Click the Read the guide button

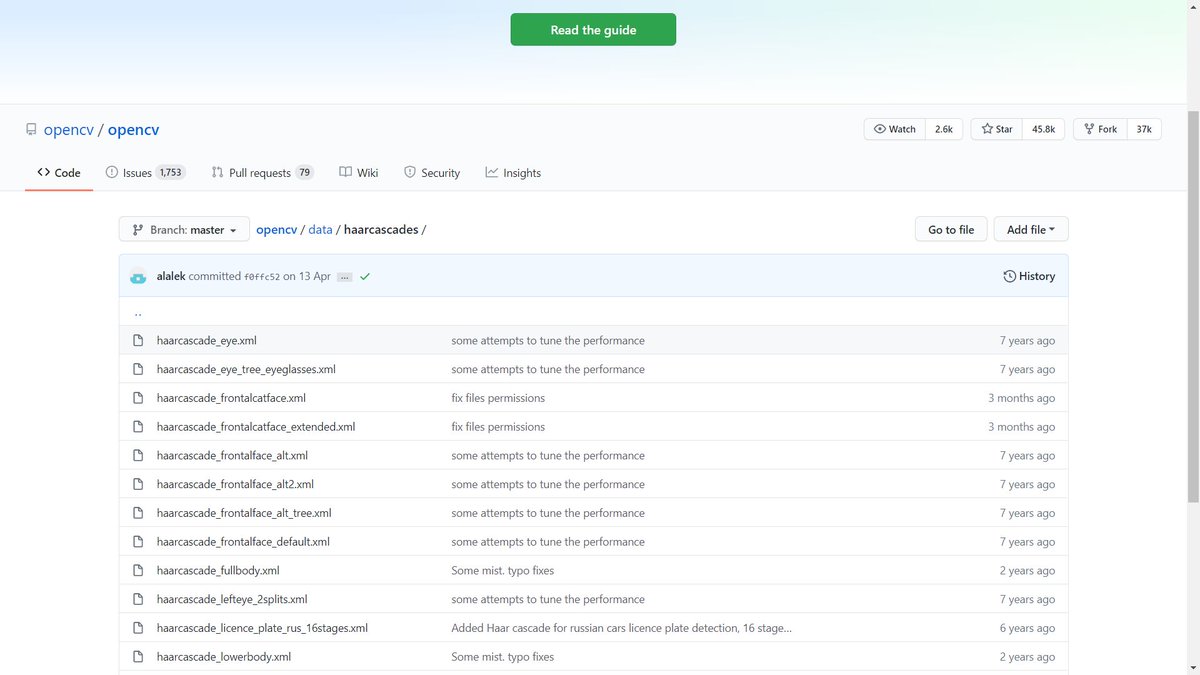pos(593,30)
